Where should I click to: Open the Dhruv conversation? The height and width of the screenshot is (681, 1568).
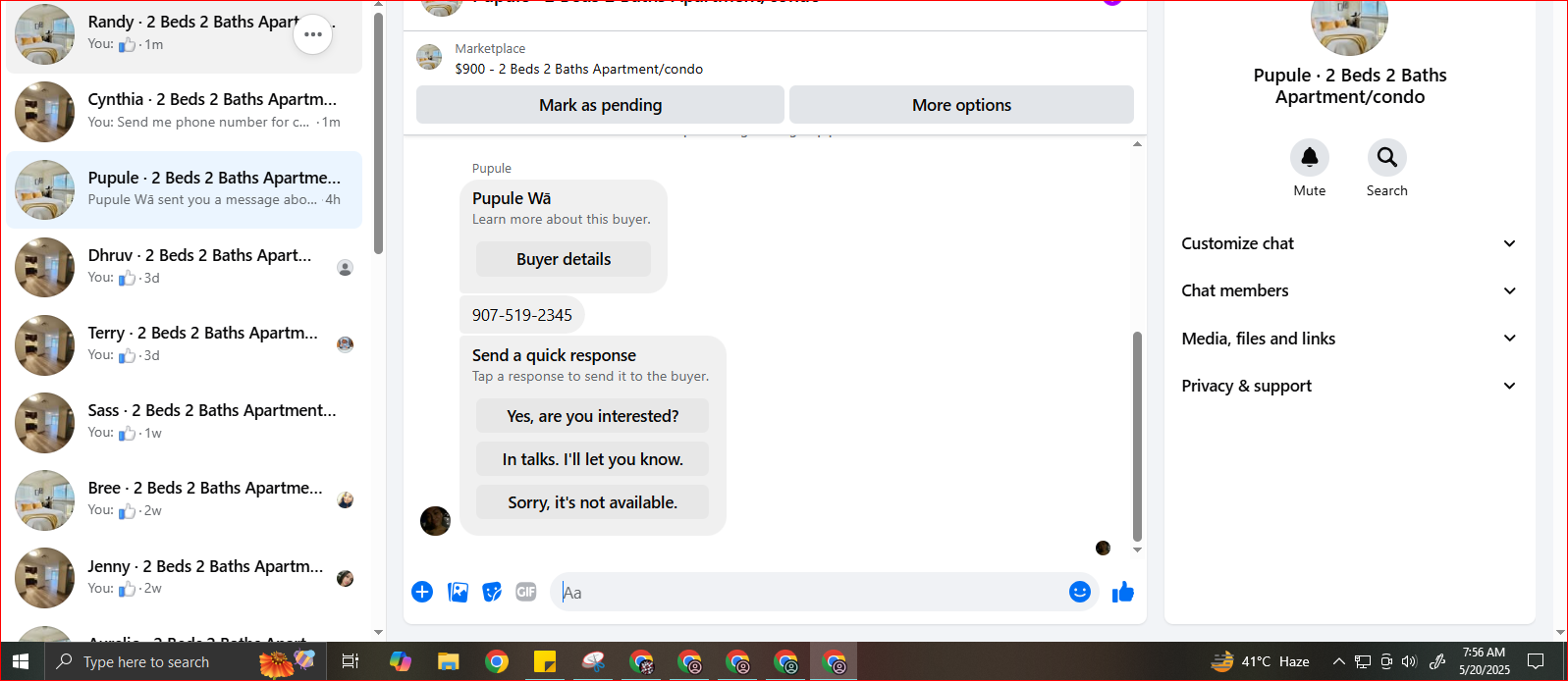pos(185,267)
